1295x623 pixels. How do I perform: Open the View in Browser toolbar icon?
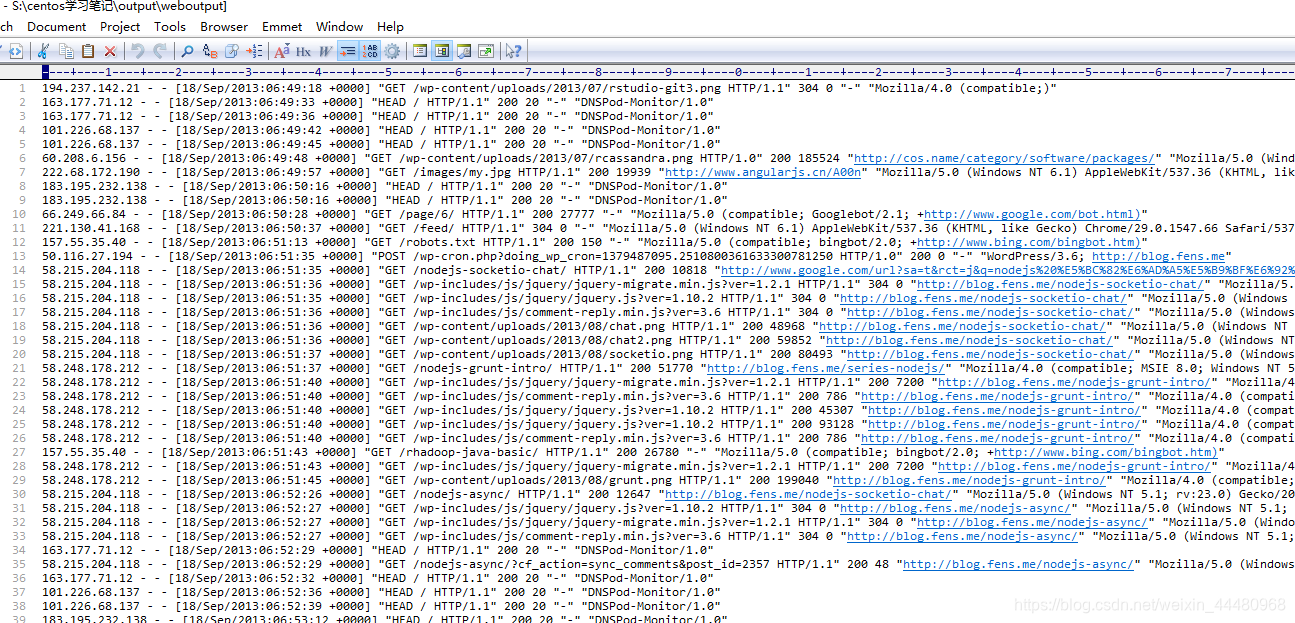pos(15,51)
